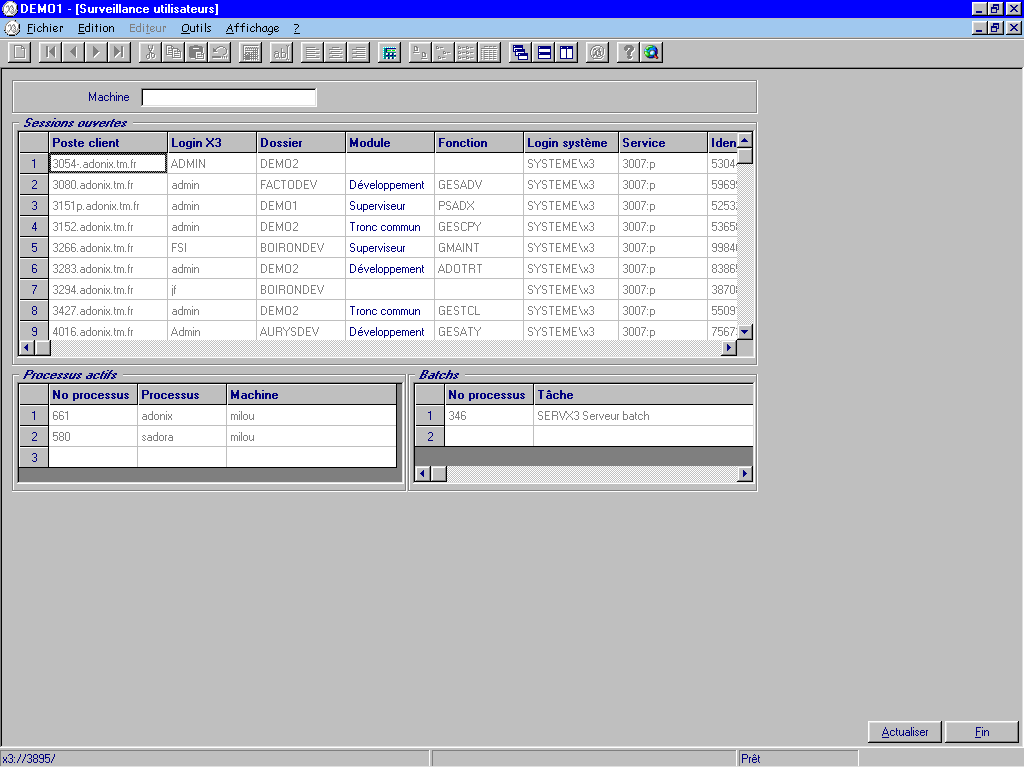Open help using the question mark icon
Screen dimensions: 1024x768
[x=627, y=52]
